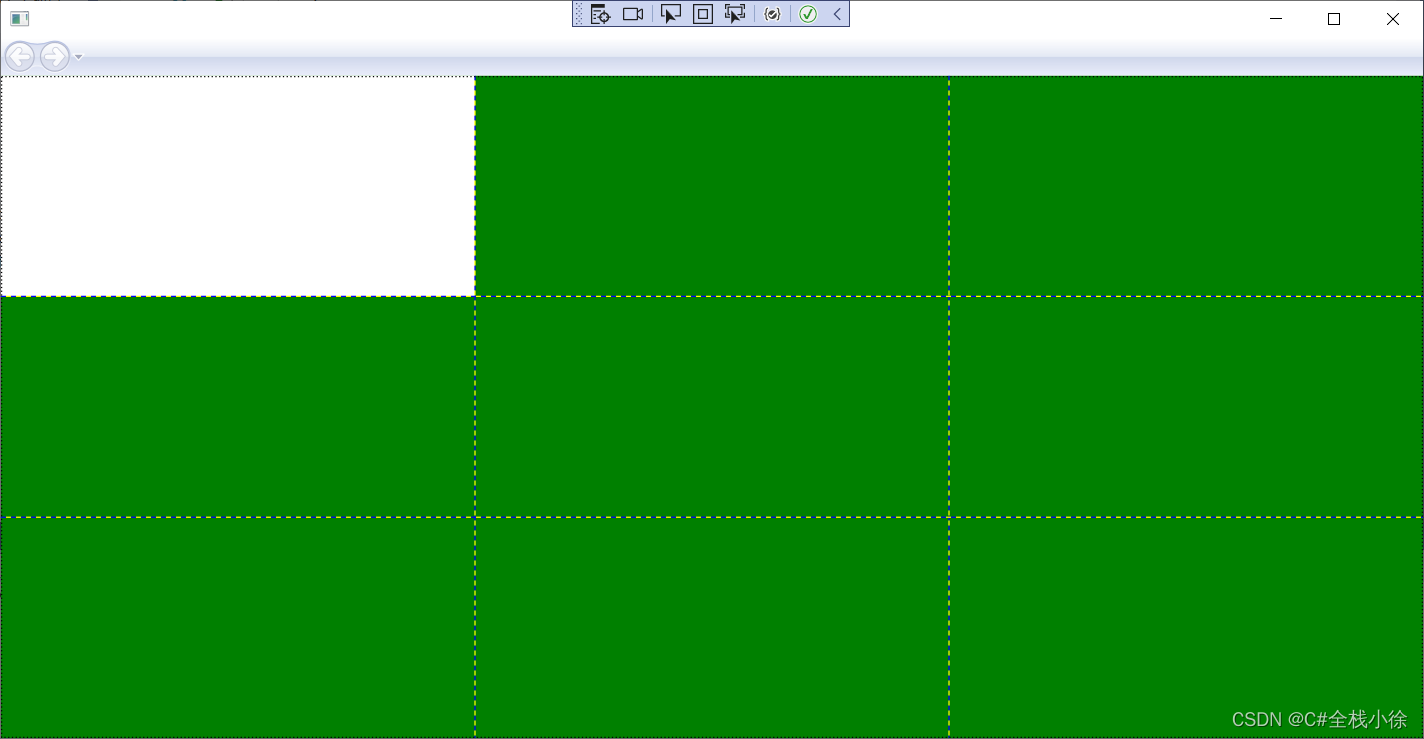Viewport: 1424px width, 739px height.
Task: Close the application window
Action: click(x=1392, y=19)
